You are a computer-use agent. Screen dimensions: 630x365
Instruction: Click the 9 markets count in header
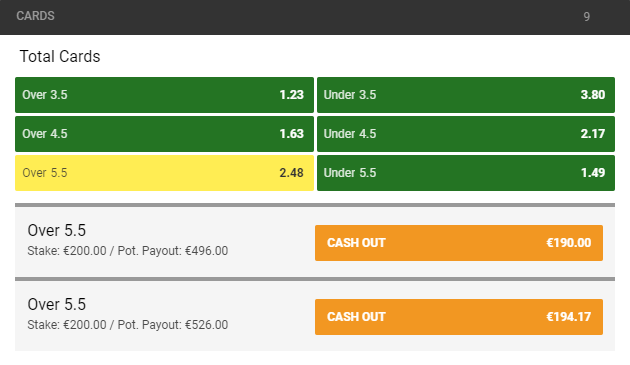(587, 16)
